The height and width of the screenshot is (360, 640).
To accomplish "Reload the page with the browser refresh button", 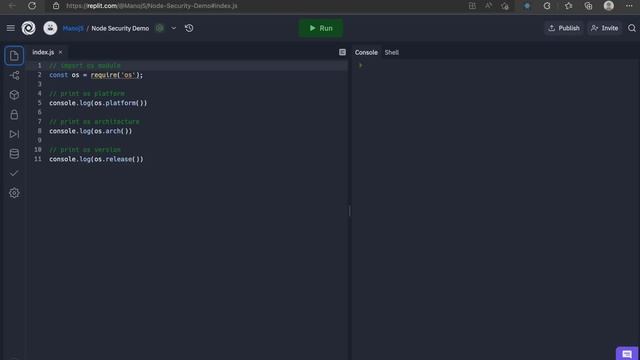I will pos(32,6).
